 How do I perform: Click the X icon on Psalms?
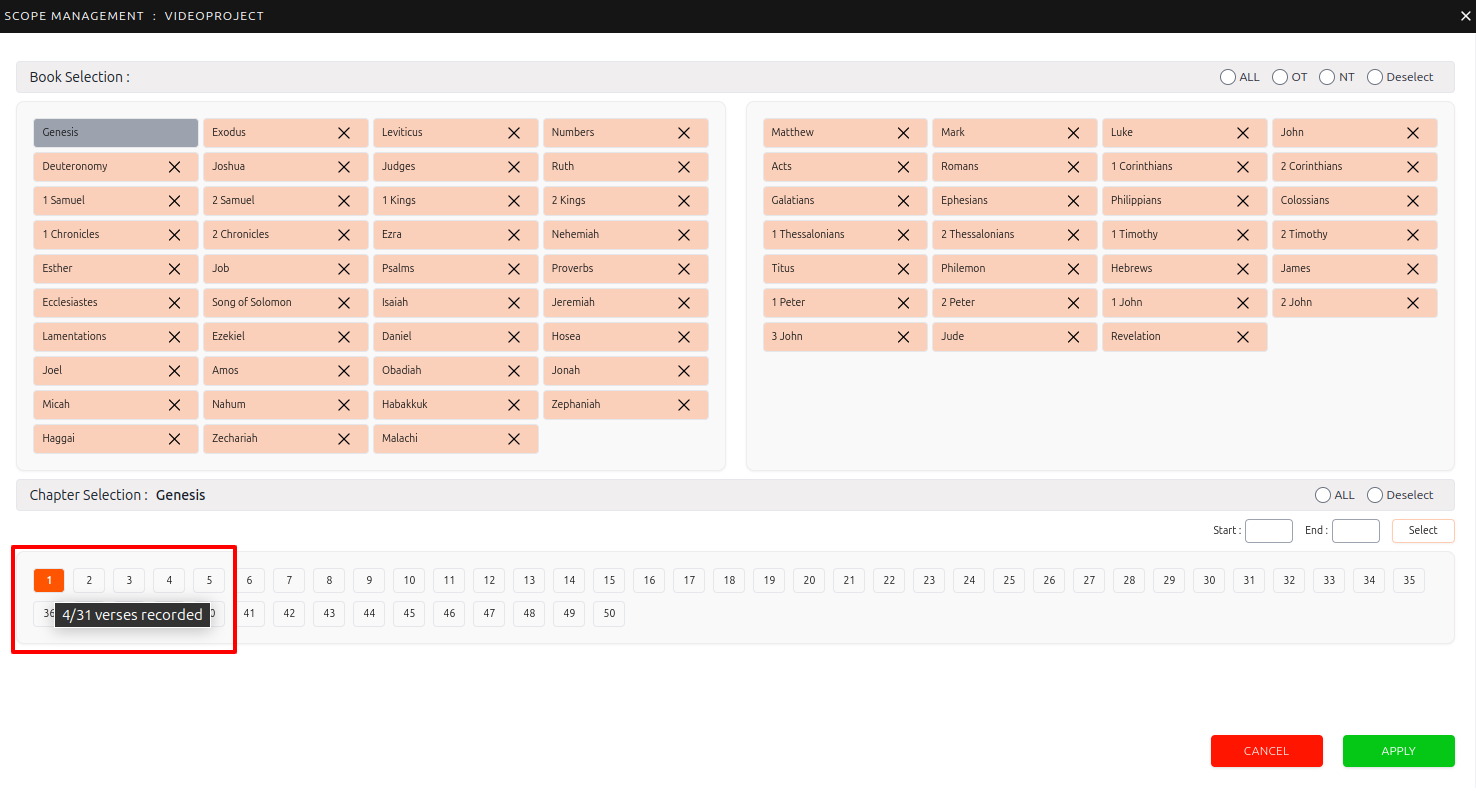tap(514, 269)
